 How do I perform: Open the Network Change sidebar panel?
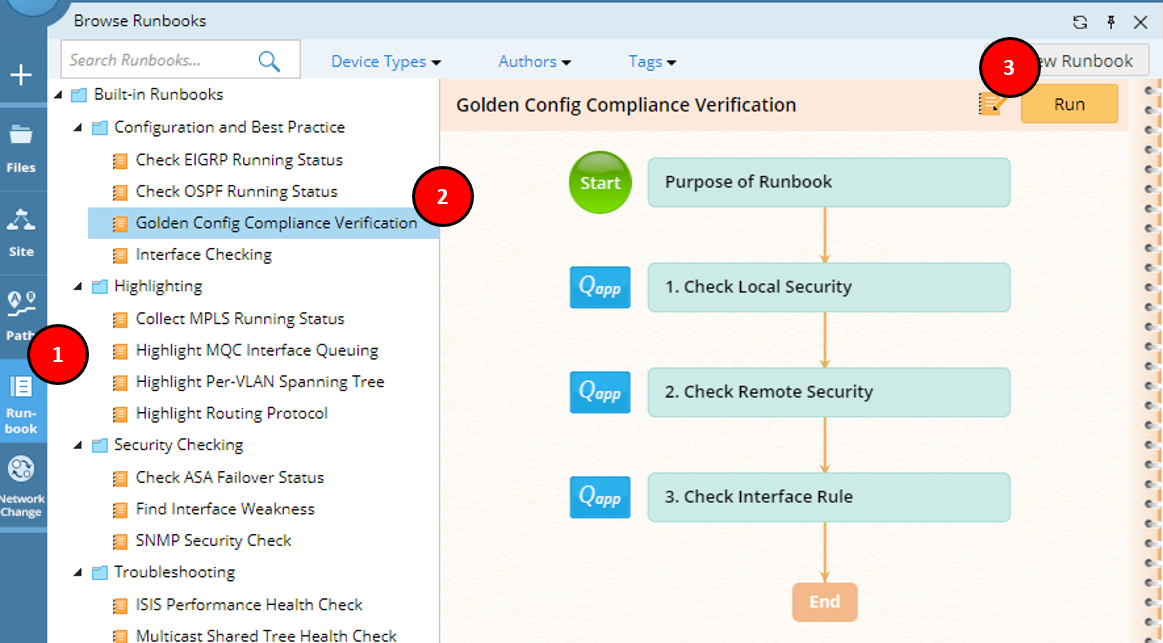(21, 486)
